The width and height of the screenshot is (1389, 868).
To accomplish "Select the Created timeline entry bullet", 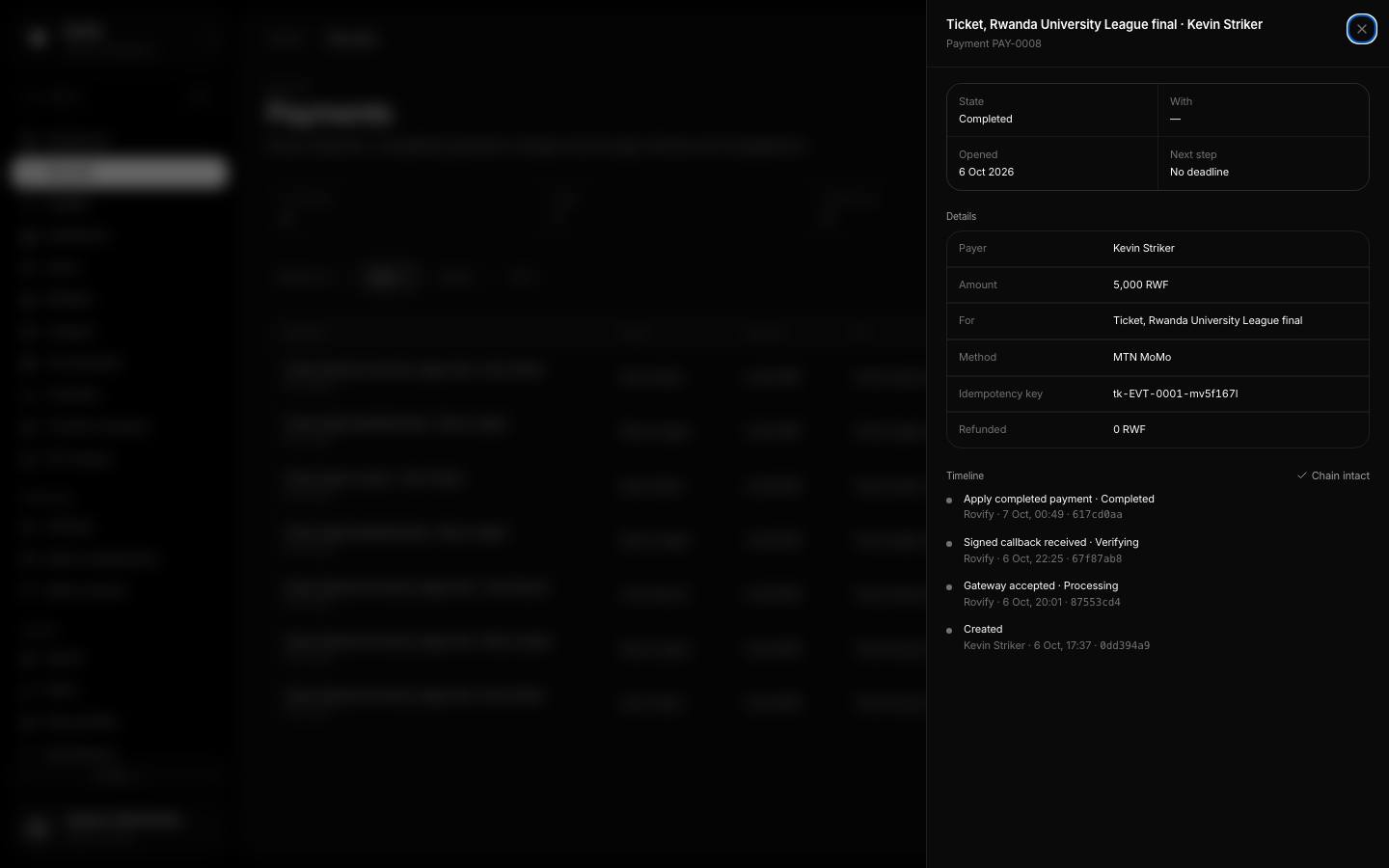I will tap(949, 631).
